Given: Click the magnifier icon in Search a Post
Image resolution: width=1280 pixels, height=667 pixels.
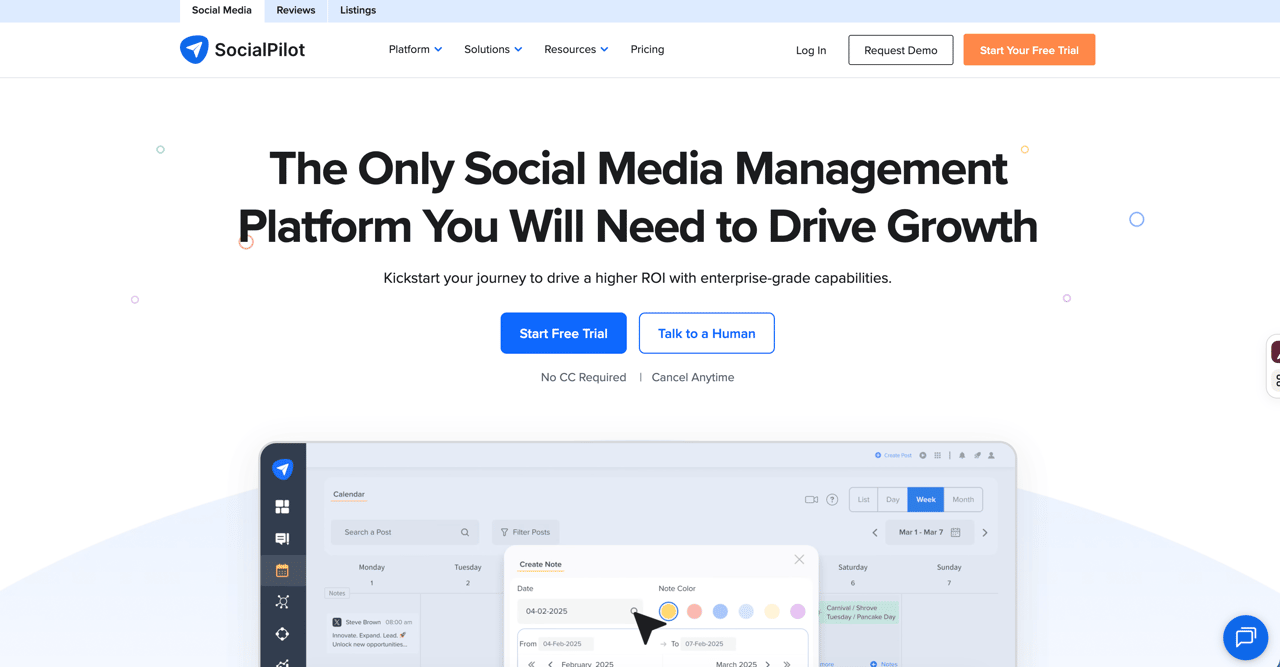Looking at the screenshot, I should pos(465,532).
